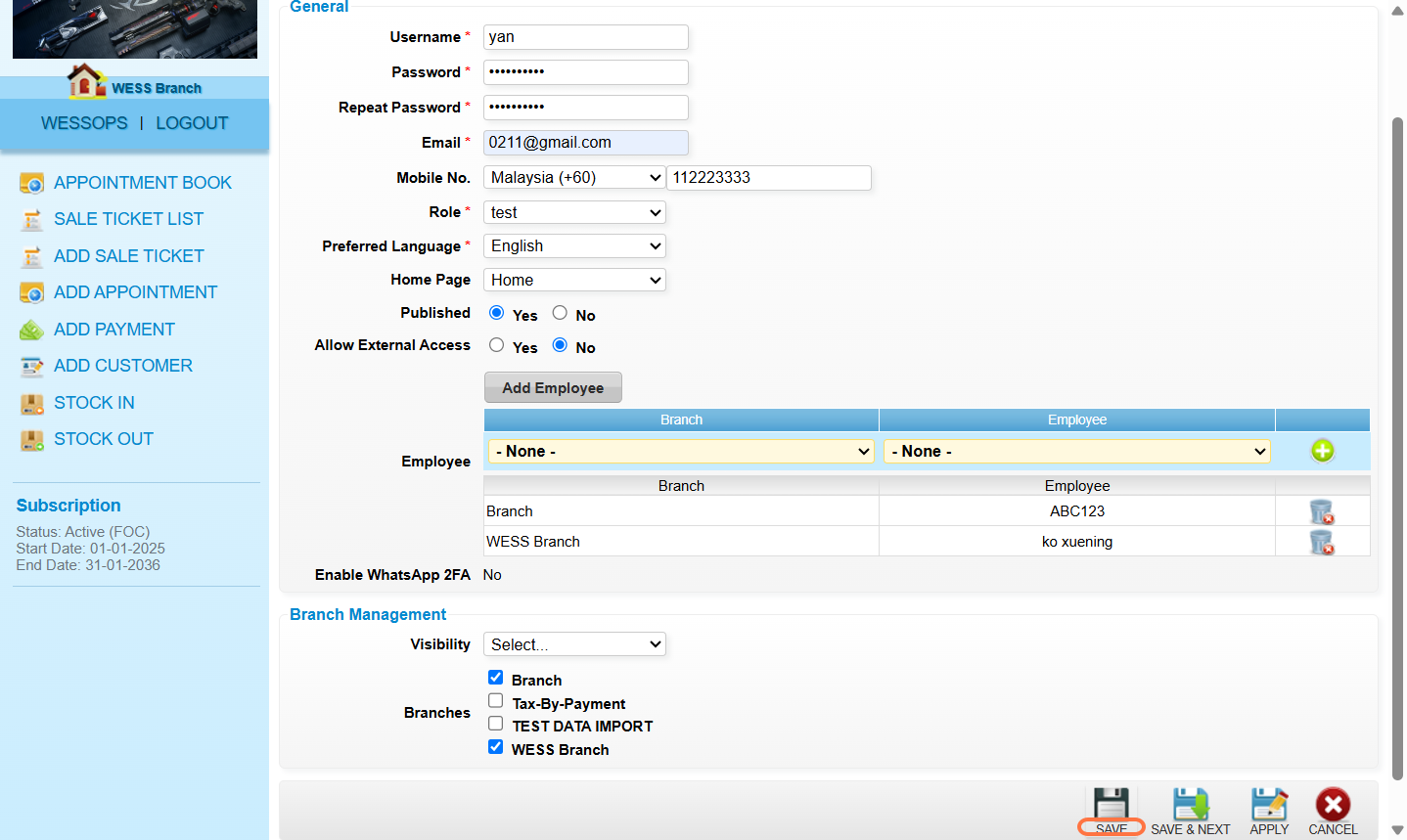Open ADD PAYMENT menu item
1407x840 pixels.
click(114, 330)
